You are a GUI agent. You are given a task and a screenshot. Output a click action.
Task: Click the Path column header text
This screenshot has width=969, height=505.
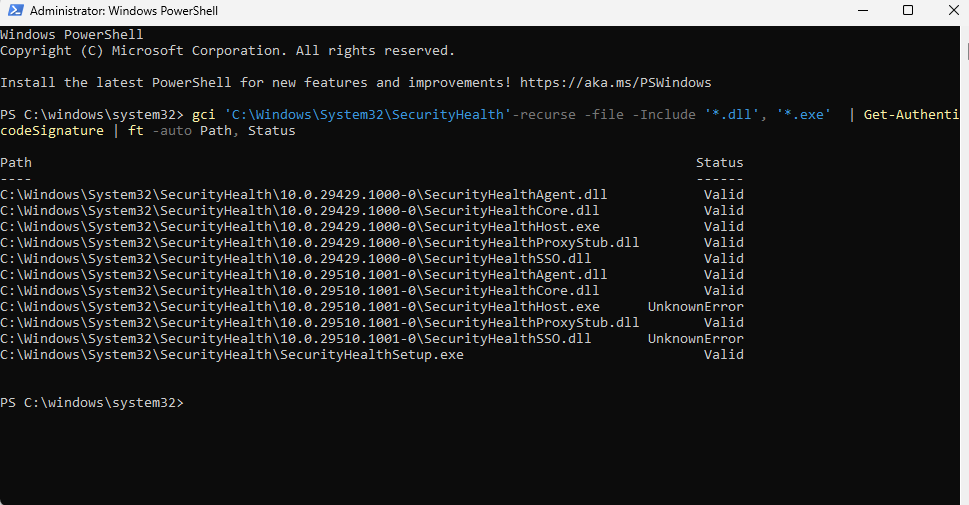click(16, 163)
